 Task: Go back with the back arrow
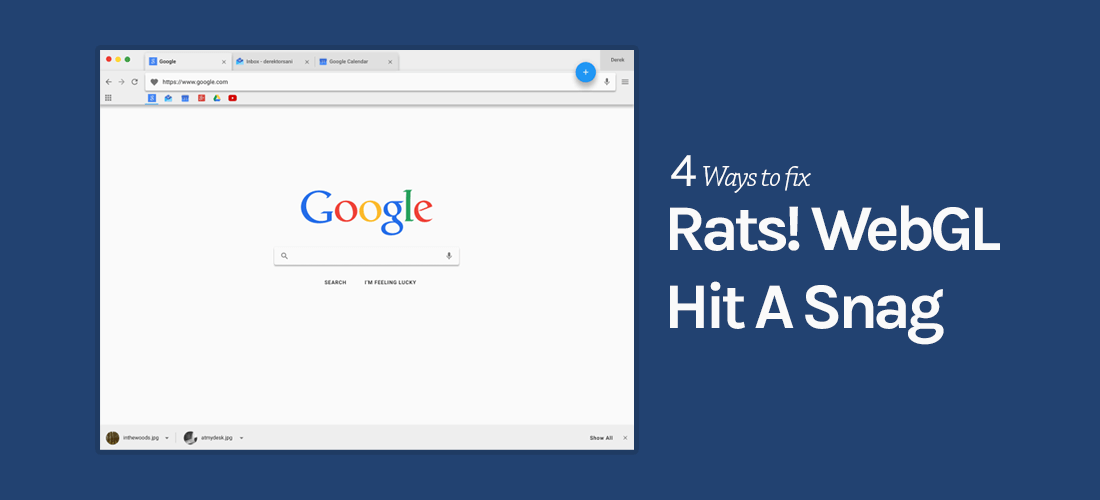coord(109,82)
